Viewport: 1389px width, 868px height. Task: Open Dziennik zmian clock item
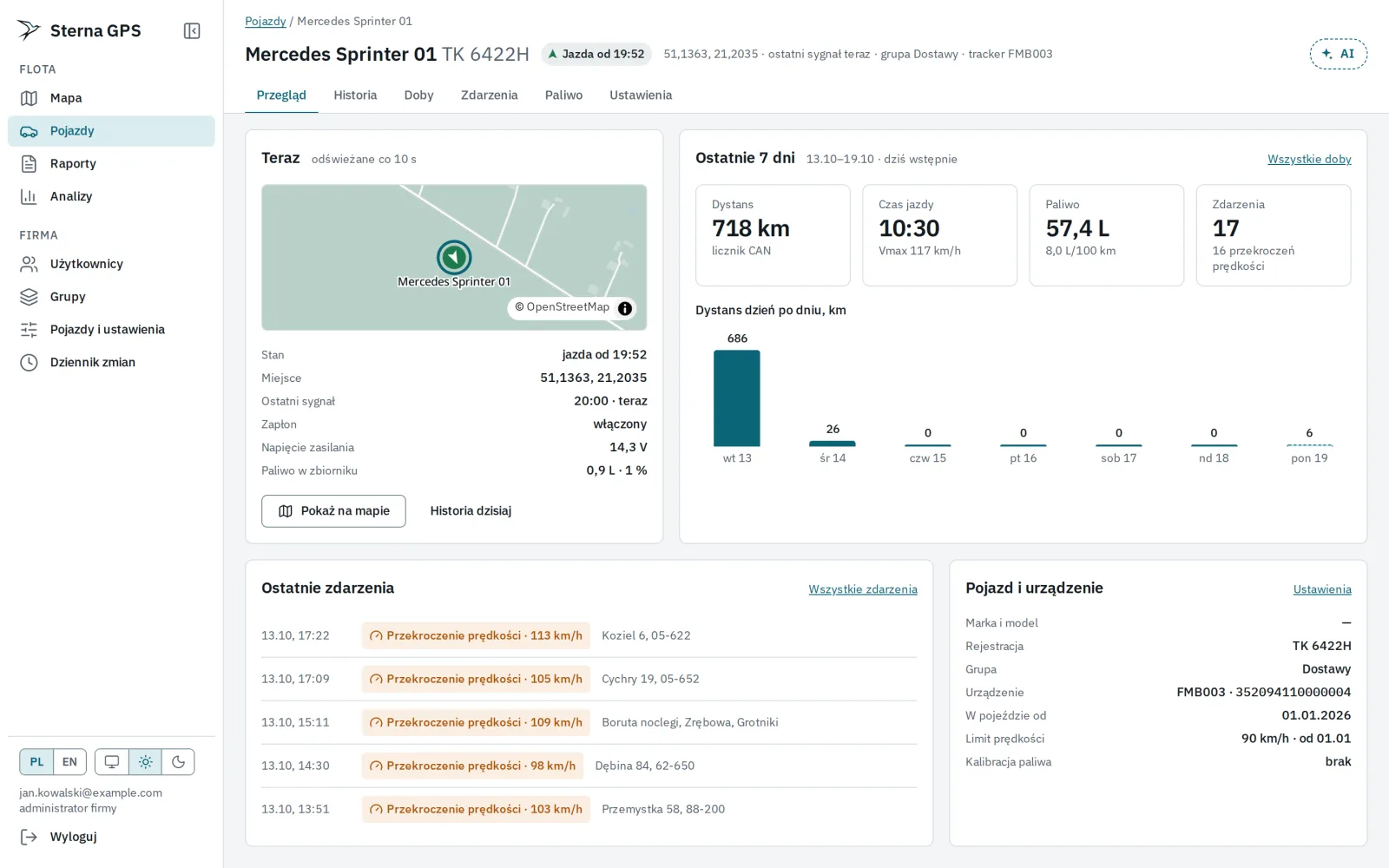[111, 362]
